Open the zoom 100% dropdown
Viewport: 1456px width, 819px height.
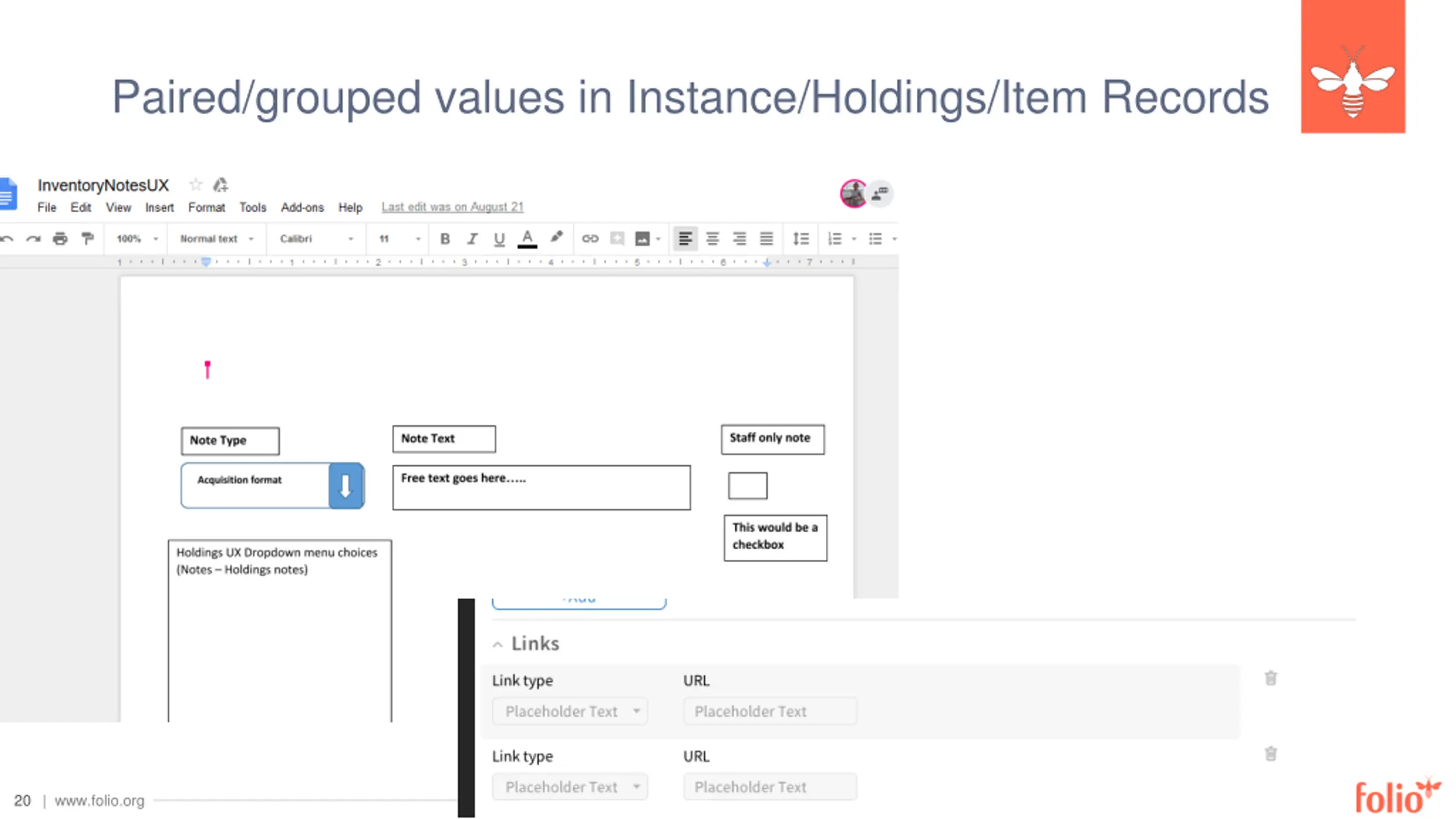137,239
